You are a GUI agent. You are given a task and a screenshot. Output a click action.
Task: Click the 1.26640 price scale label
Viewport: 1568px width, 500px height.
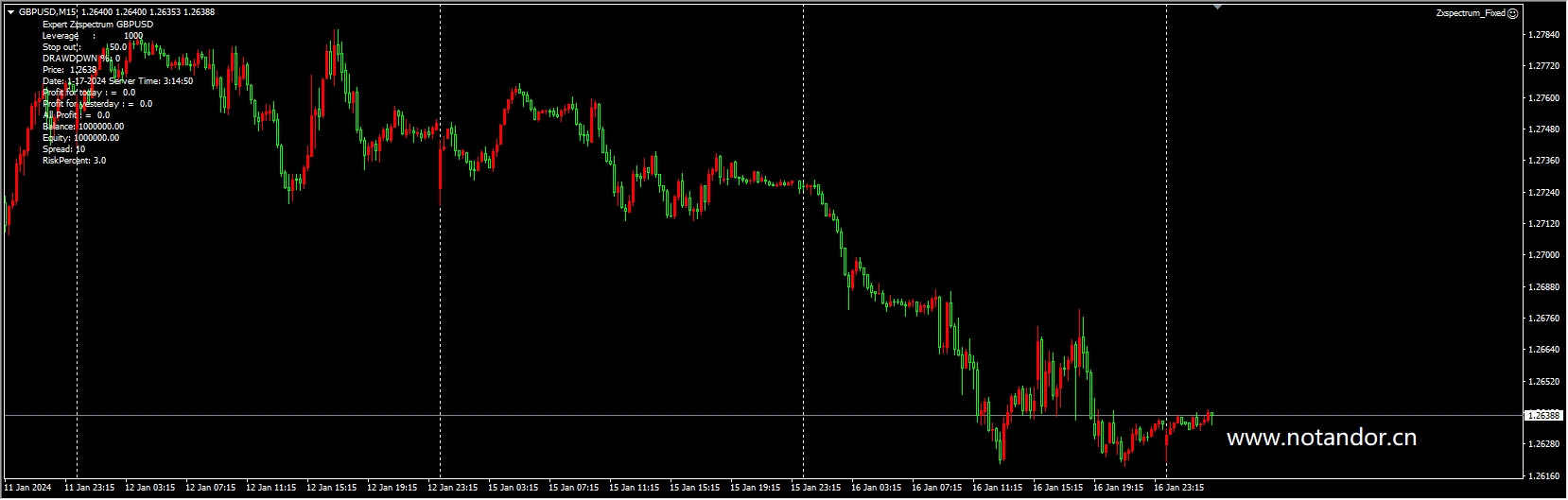tap(1543, 350)
